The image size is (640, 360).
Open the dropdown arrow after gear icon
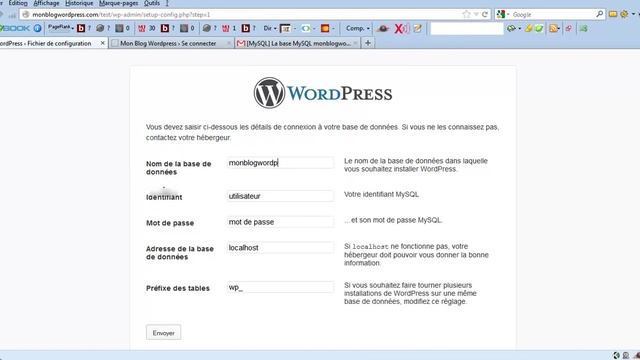633,14
